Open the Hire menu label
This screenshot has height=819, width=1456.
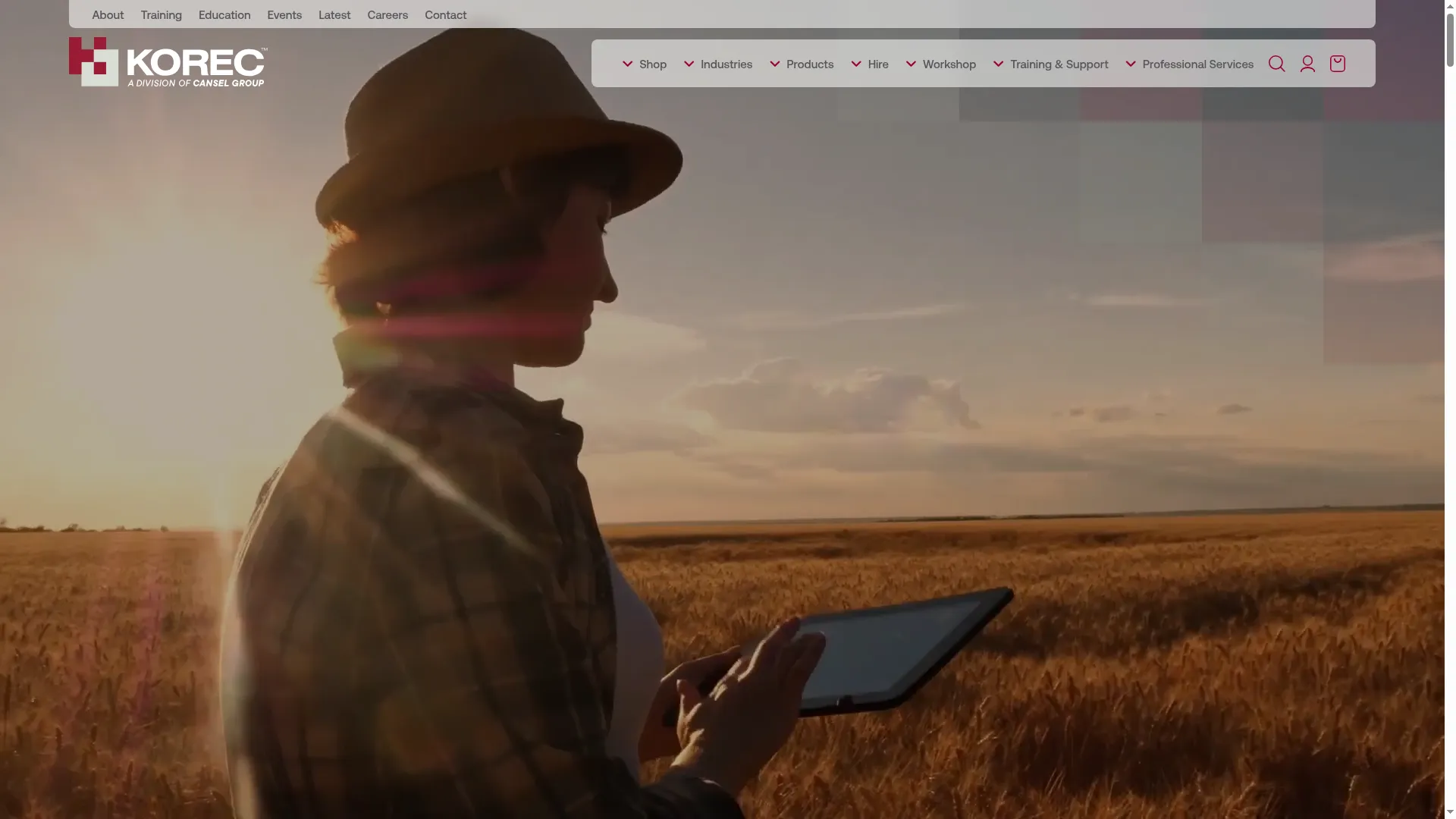coord(878,64)
